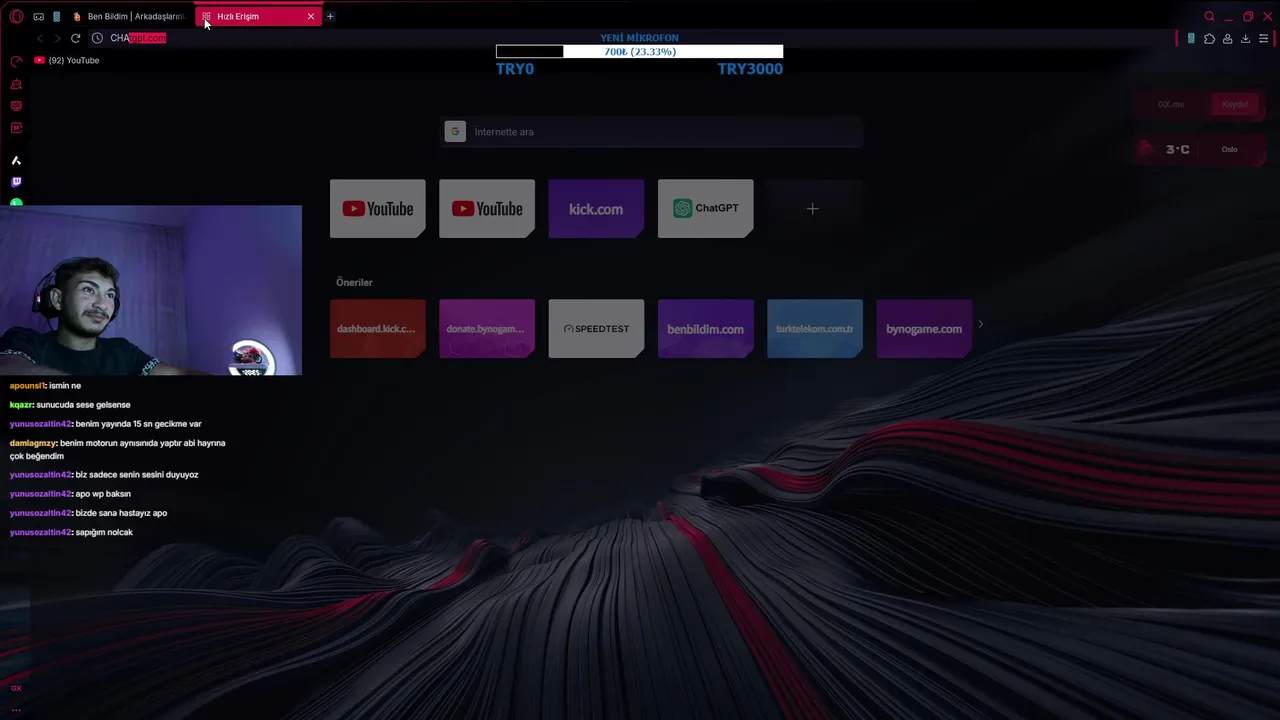Open the dashboard.kick.c... suggestion tile
The height and width of the screenshot is (720, 1280).
[377, 329]
